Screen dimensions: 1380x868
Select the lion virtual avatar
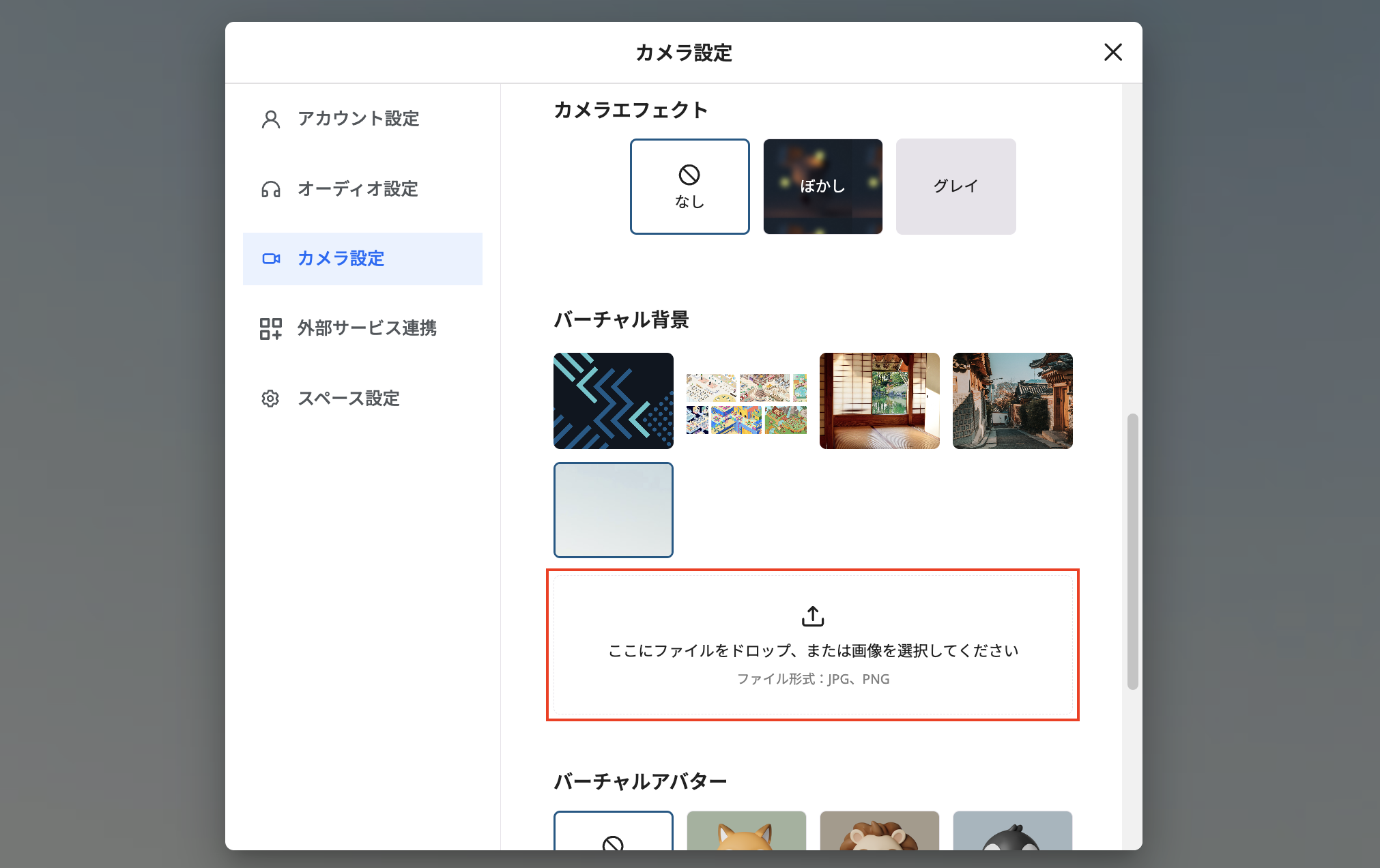pos(879,830)
